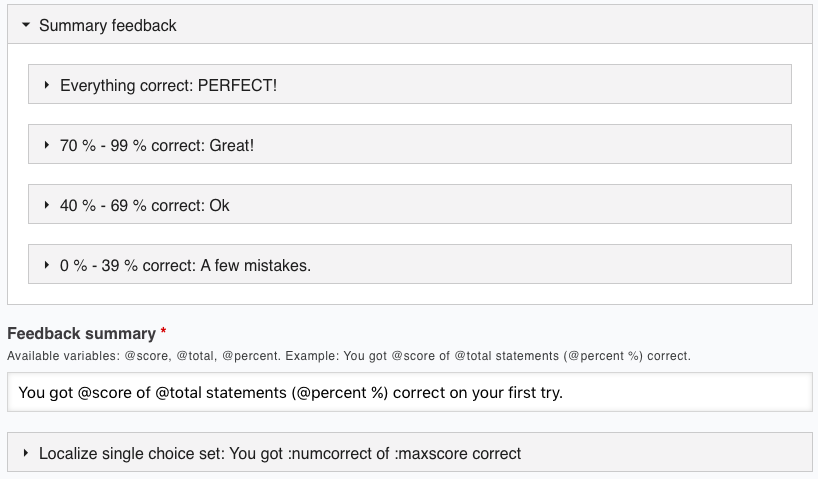Click the "Summary feedback" section title

(108, 26)
